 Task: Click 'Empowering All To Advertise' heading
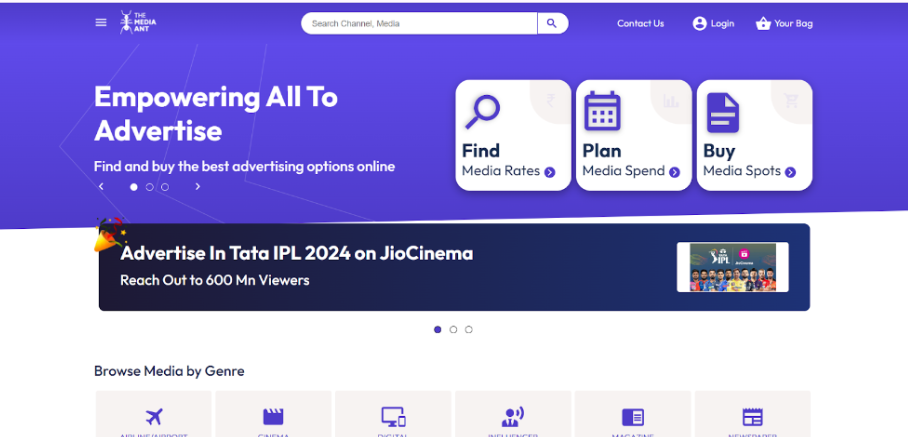click(215, 113)
